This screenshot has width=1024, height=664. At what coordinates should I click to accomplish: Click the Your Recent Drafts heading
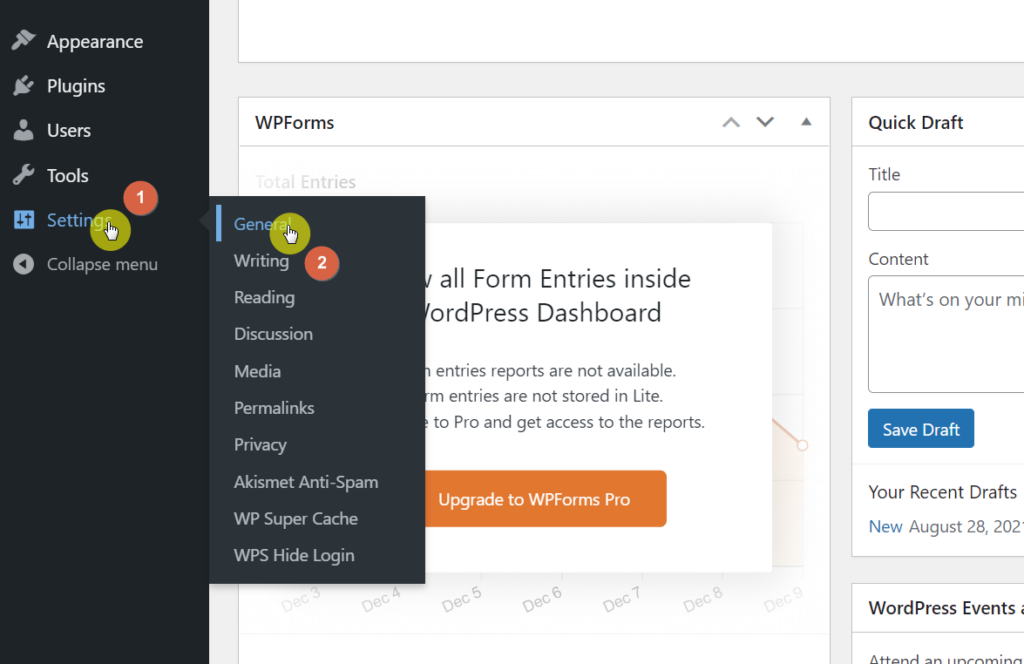point(942,492)
